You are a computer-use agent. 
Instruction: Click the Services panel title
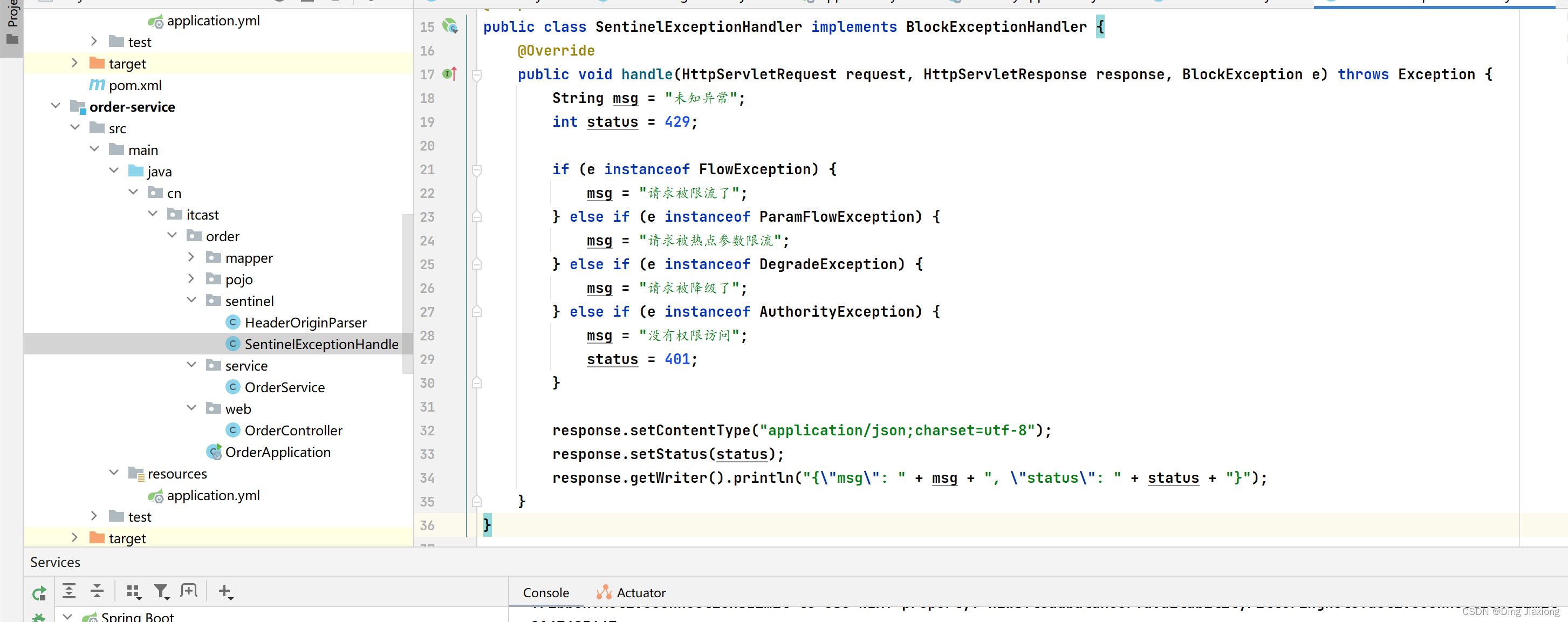(56, 562)
